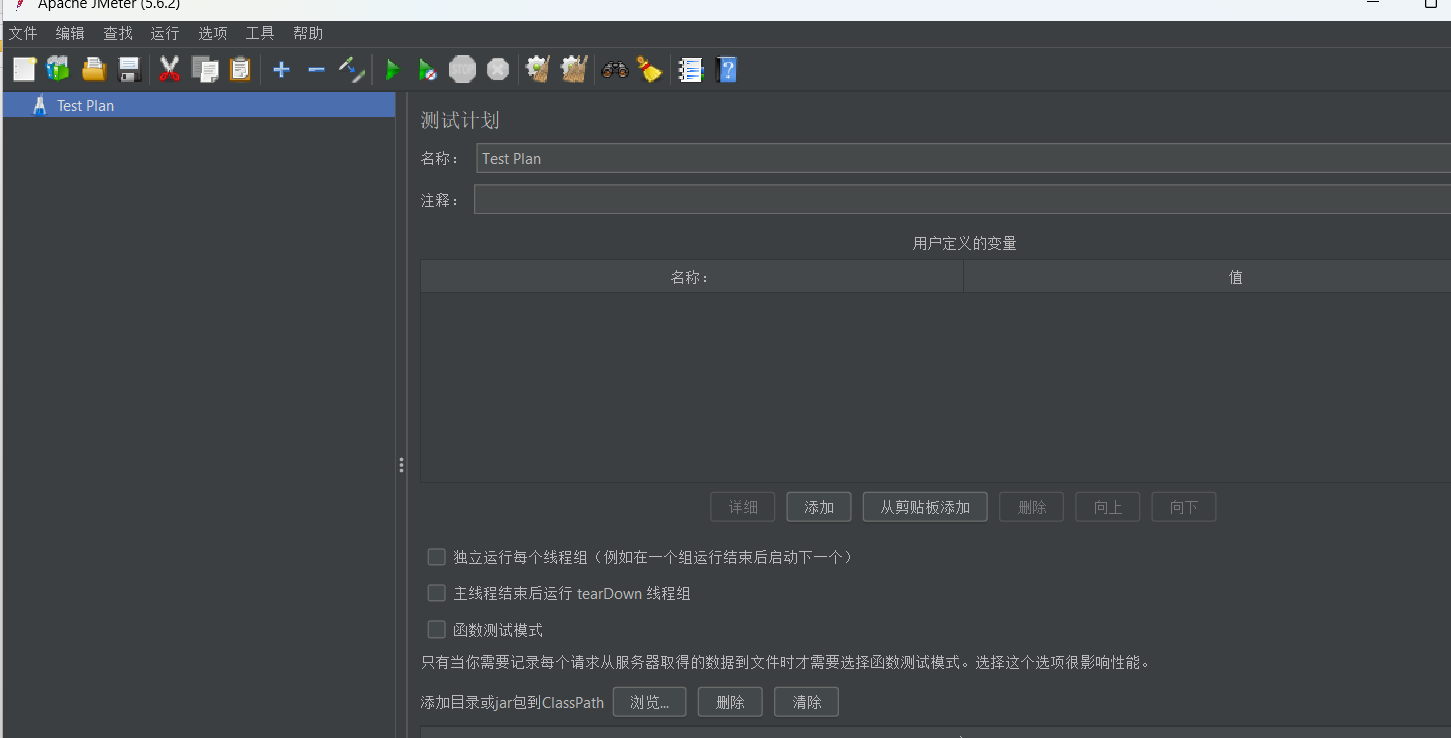The width and height of the screenshot is (1451, 738).
Task: Click the 从剪贴板添加 button
Action: tap(925, 507)
